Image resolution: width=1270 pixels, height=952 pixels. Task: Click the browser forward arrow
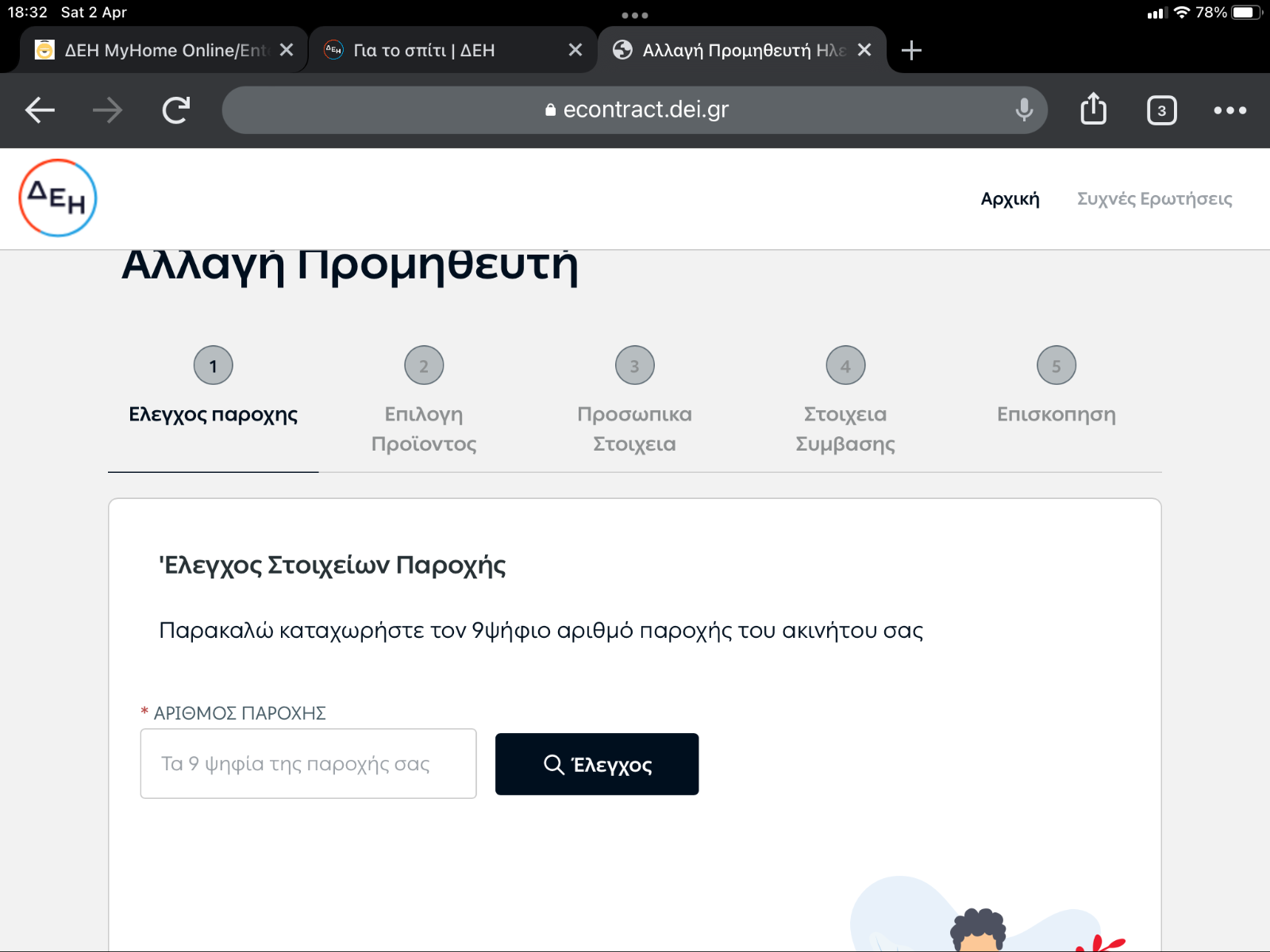107,110
